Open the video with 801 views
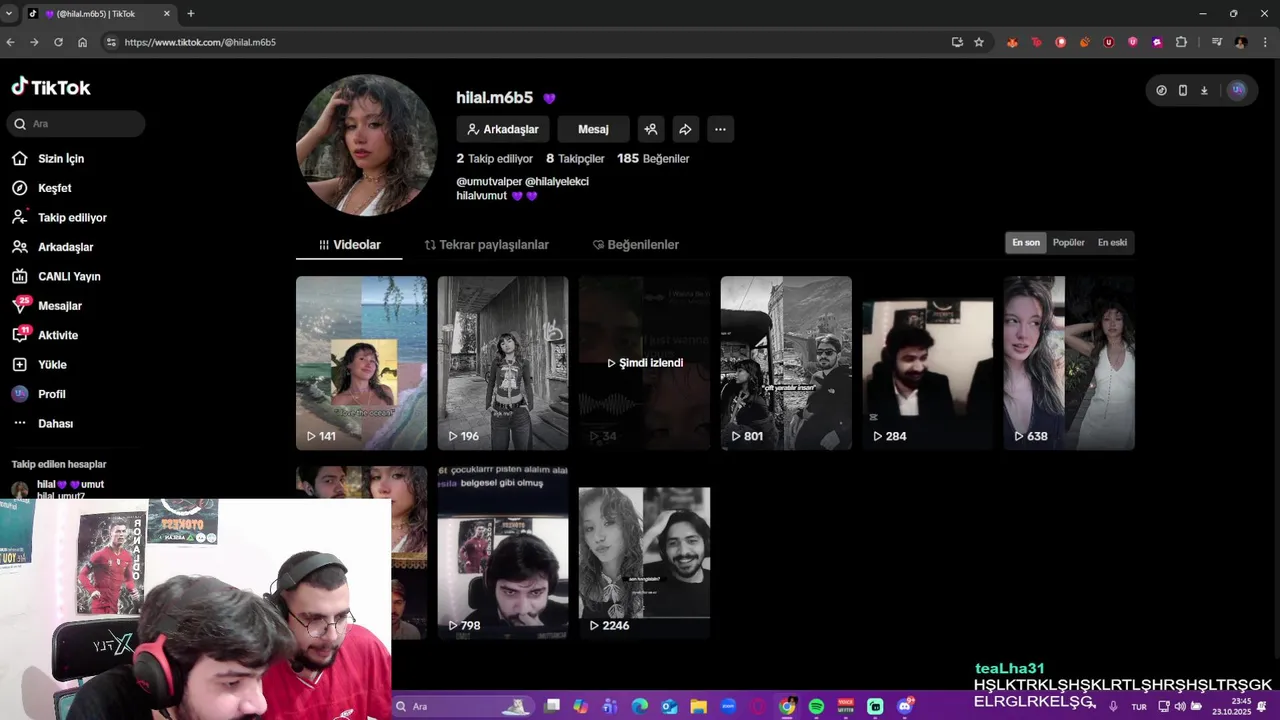1280x720 pixels. click(786, 363)
